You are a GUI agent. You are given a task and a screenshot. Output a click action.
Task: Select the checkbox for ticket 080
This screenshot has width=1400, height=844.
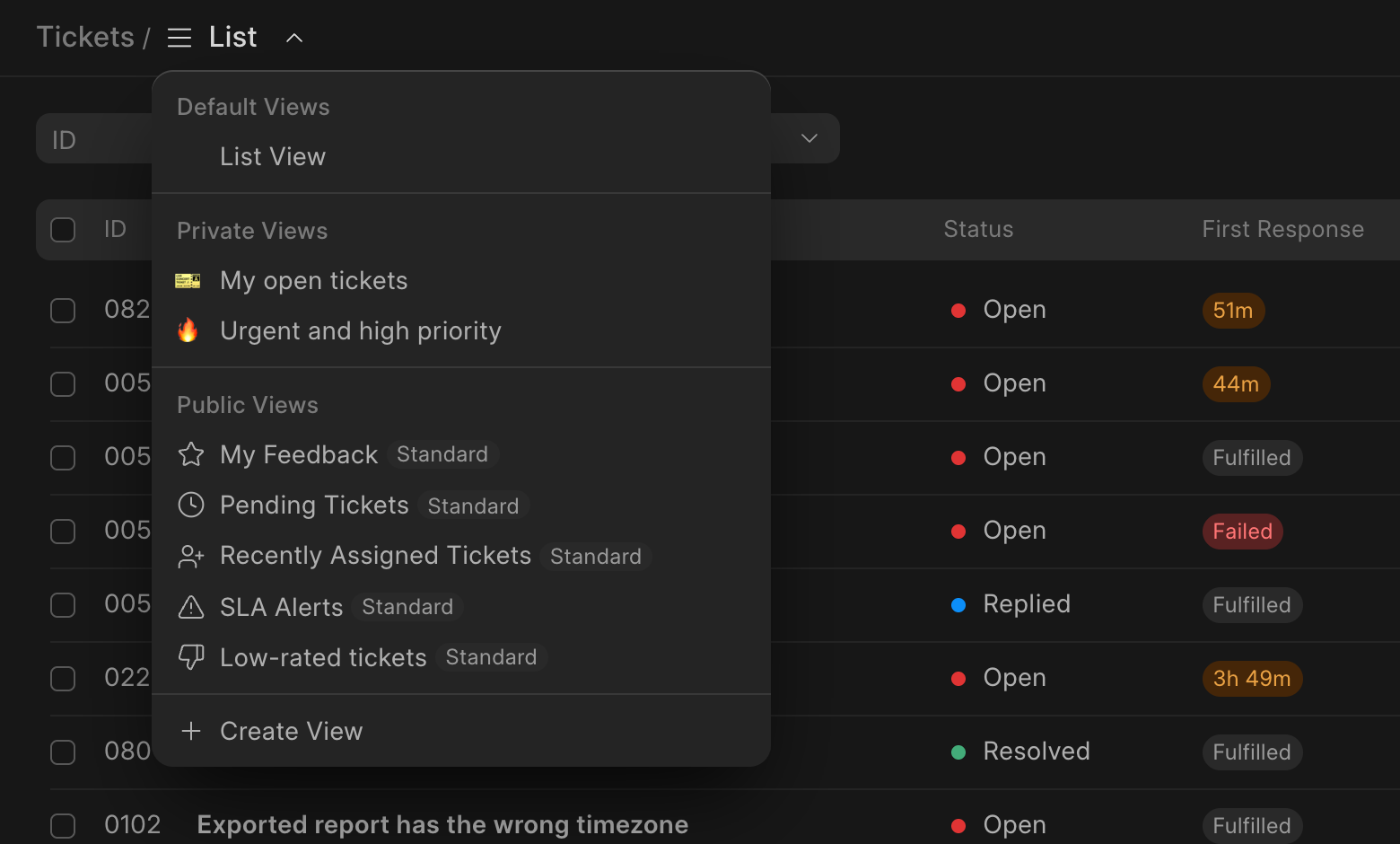(x=63, y=752)
